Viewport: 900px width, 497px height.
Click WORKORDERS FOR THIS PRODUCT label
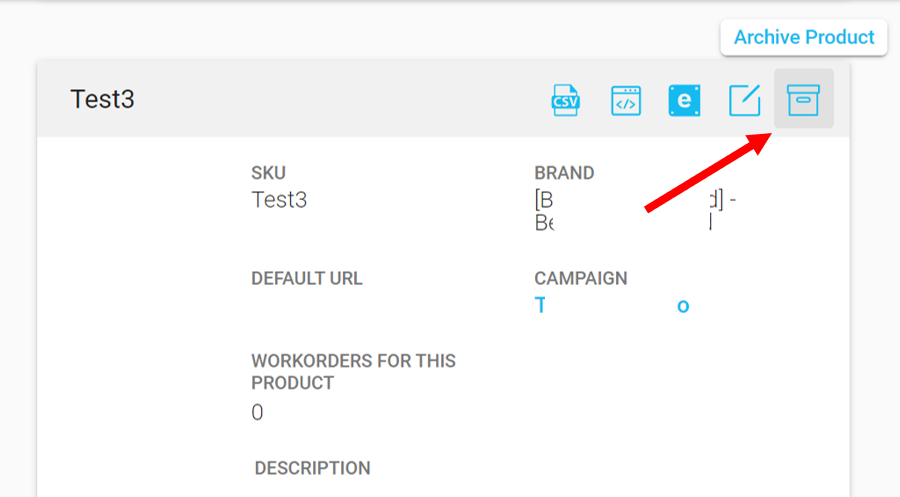pyautogui.click(x=353, y=372)
